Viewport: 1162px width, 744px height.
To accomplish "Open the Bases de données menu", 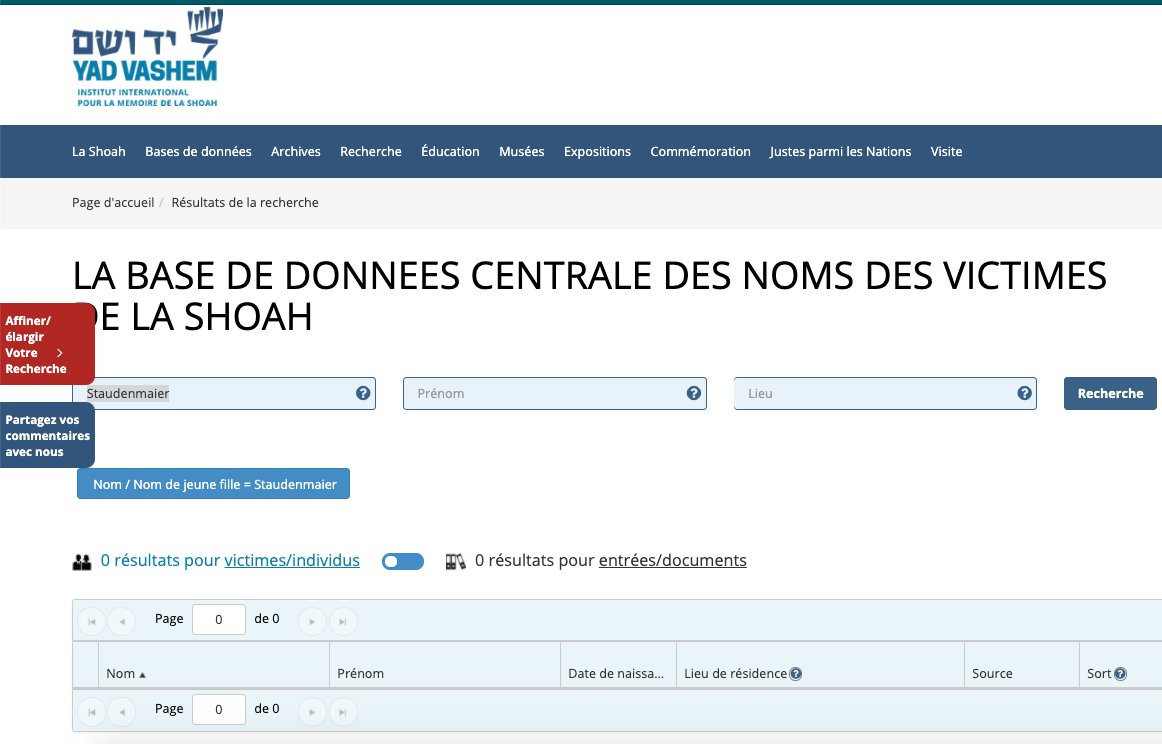I will tap(198, 152).
